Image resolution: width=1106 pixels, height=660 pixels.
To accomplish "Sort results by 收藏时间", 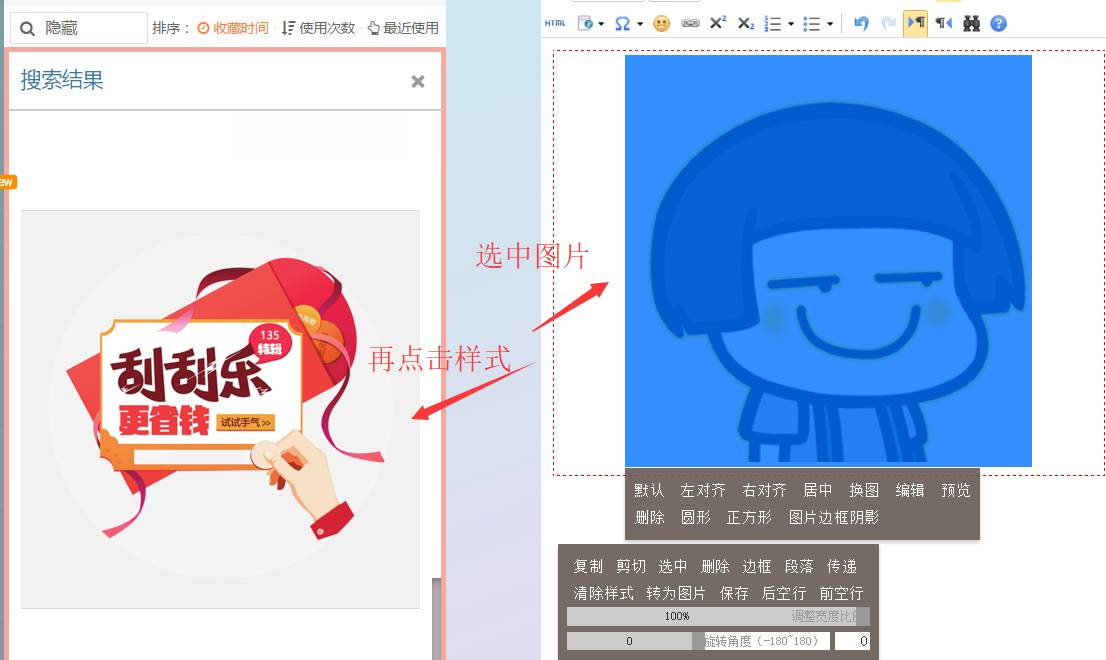I will point(233,28).
